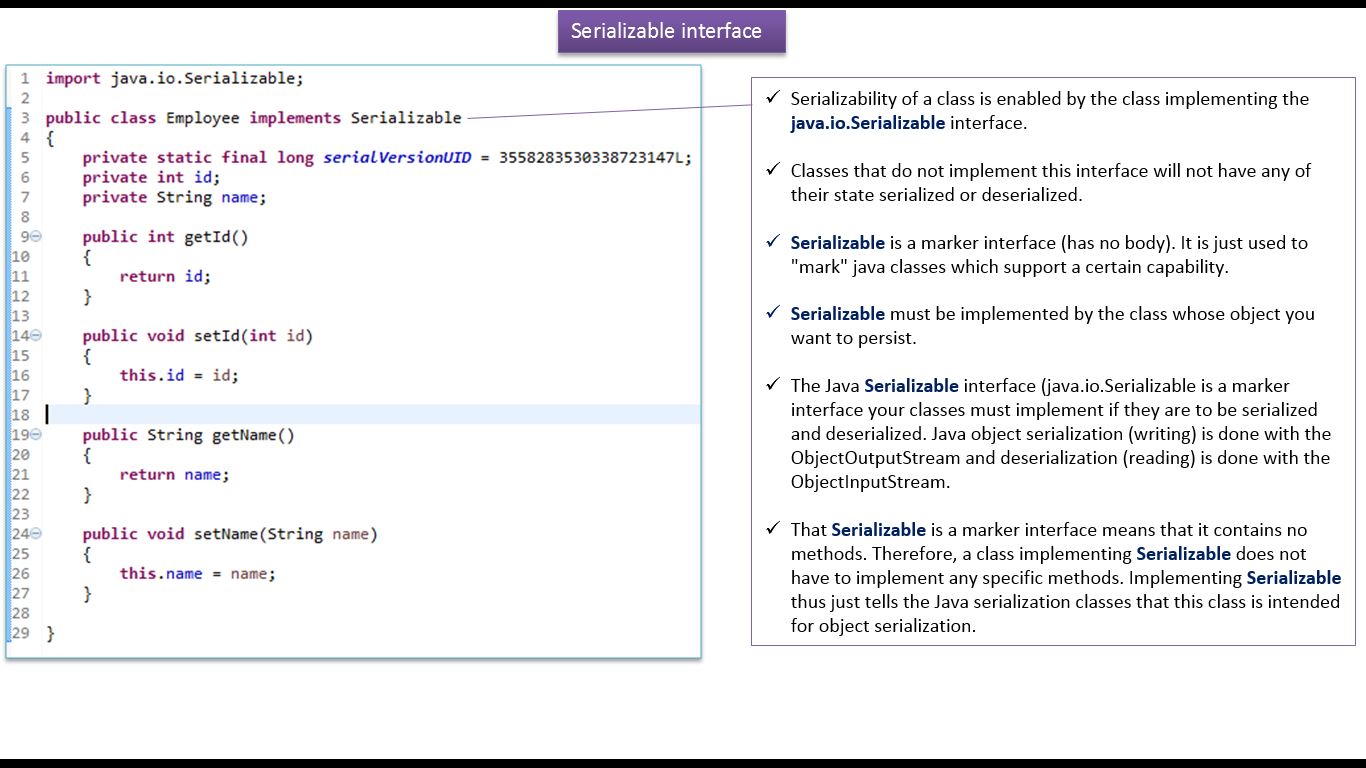Viewport: 1366px width, 768px height.
Task: Click 'implements' keyword on line 3
Action: click(x=295, y=118)
